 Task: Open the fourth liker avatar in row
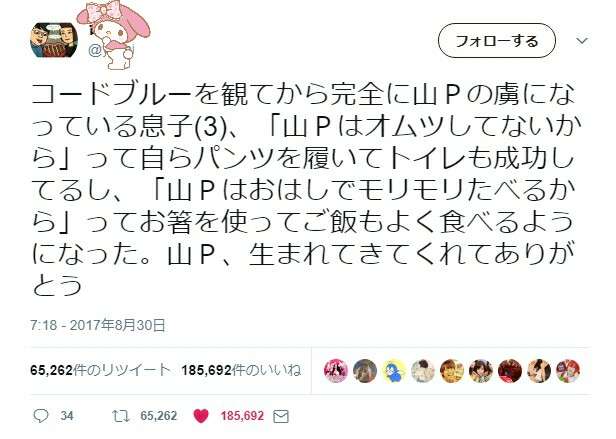[x=423, y=371]
